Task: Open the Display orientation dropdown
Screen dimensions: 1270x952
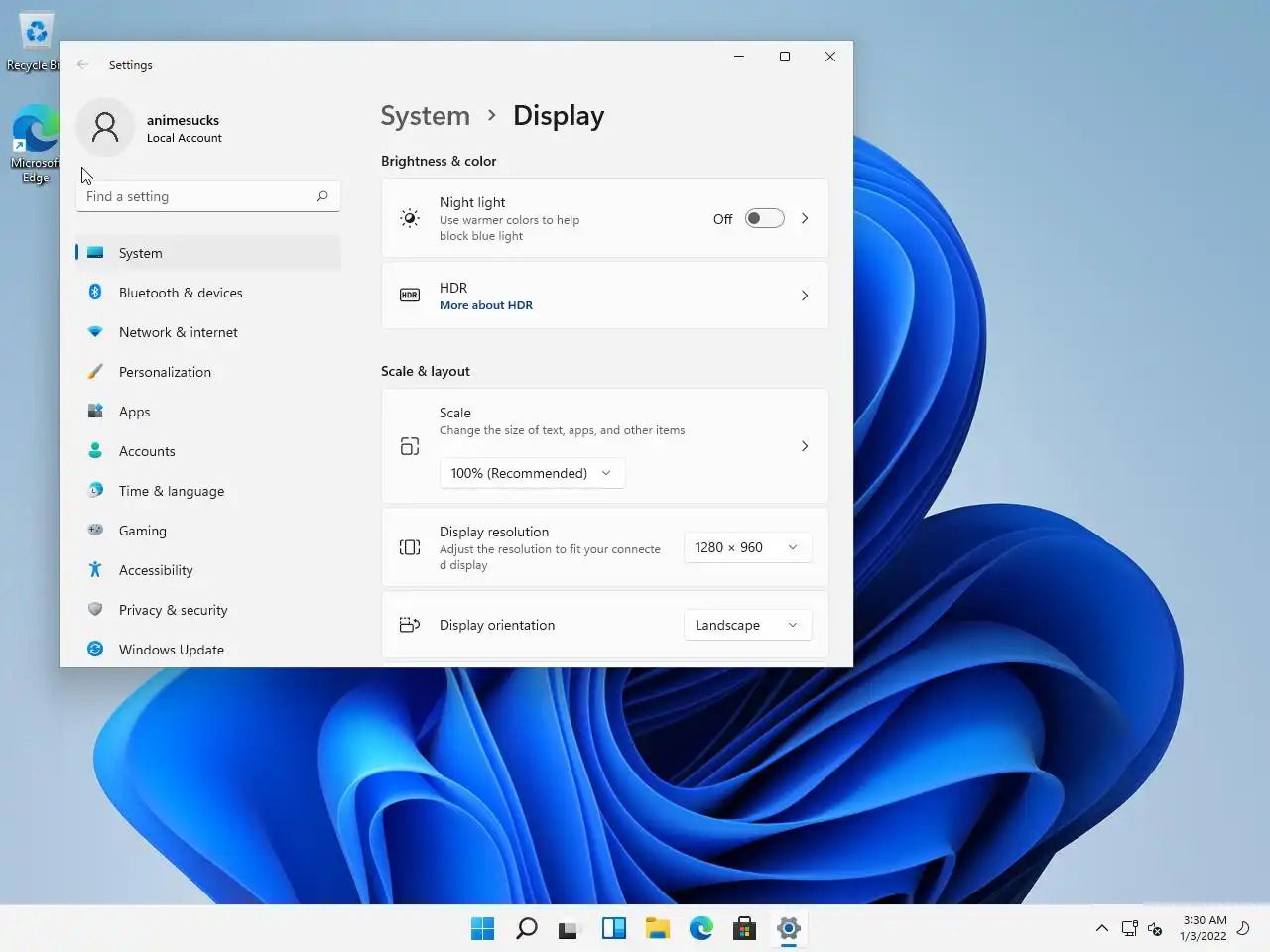Action: [747, 625]
